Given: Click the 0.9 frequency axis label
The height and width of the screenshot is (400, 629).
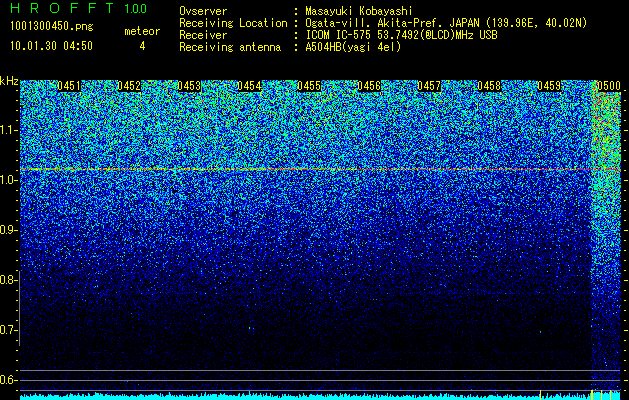Looking at the screenshot, I should pos(8,230).
